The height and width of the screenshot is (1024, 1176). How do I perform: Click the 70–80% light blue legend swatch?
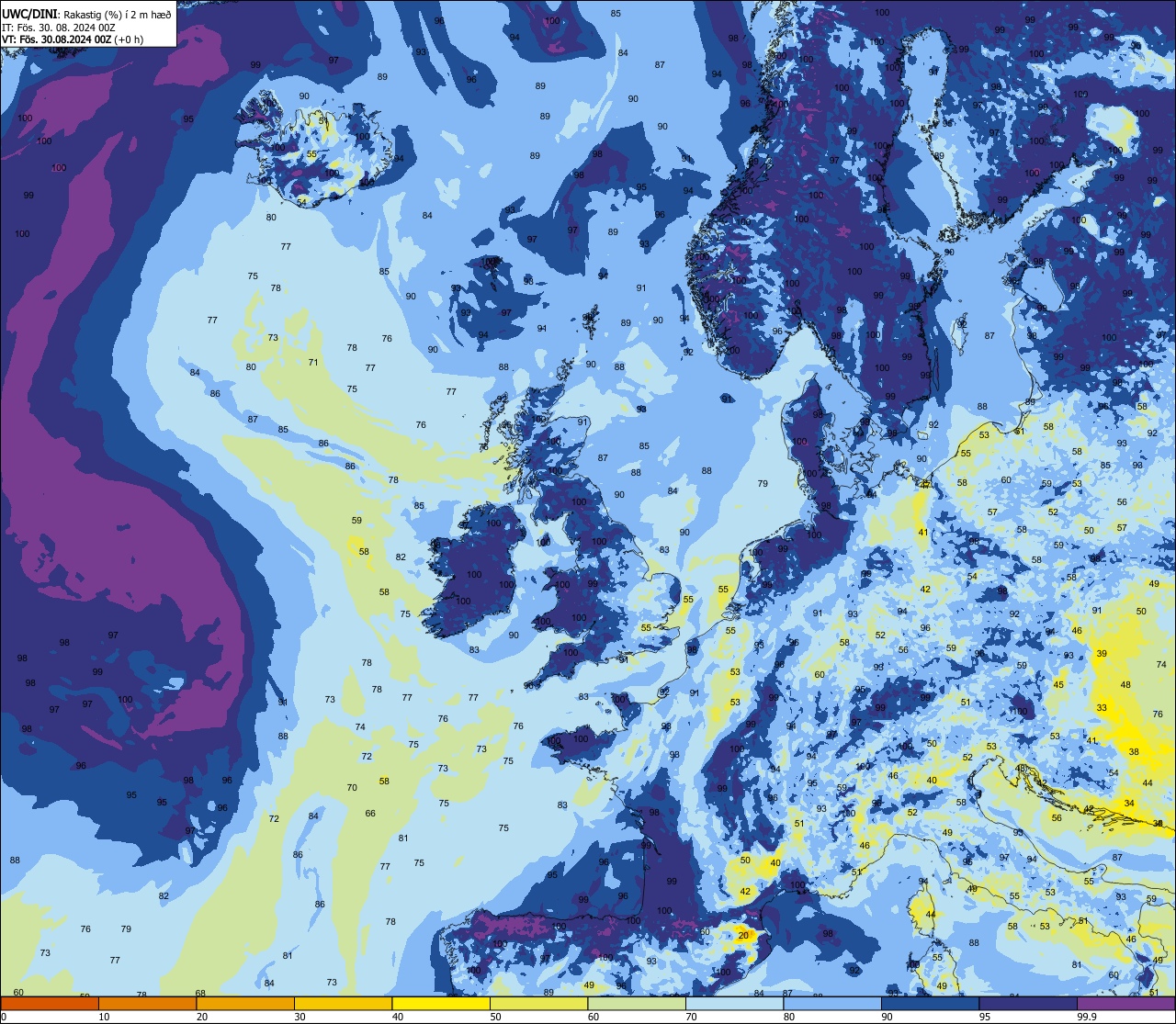click(734, 1003)
